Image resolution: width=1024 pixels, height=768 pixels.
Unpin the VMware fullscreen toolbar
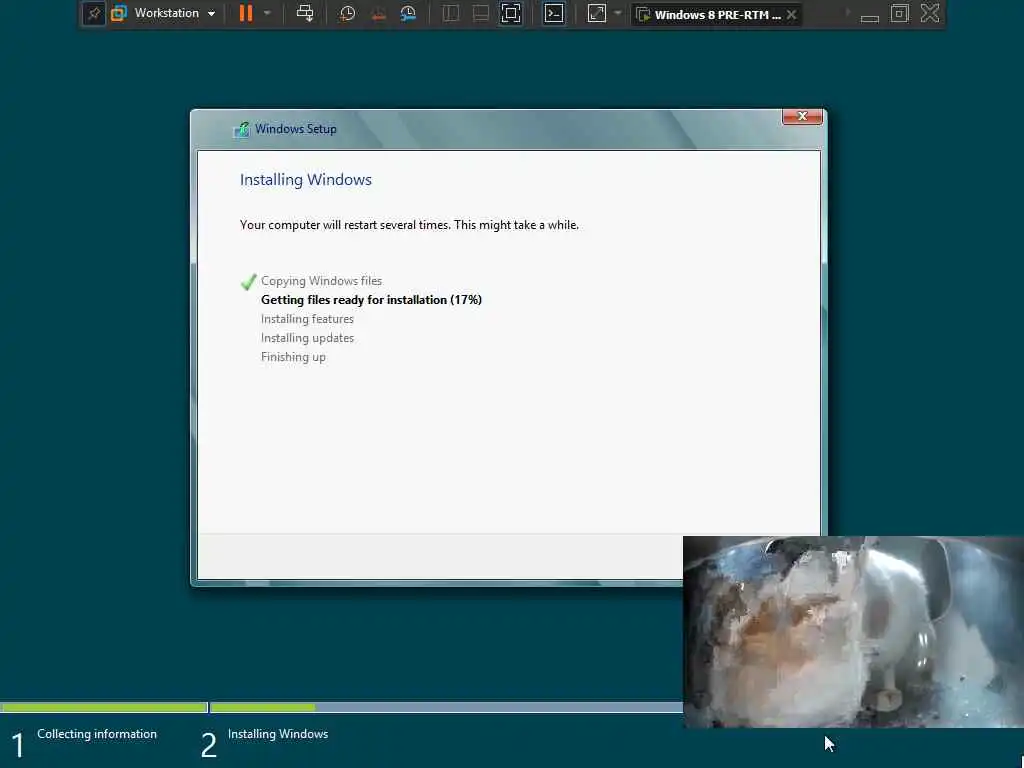coord(93,13)
